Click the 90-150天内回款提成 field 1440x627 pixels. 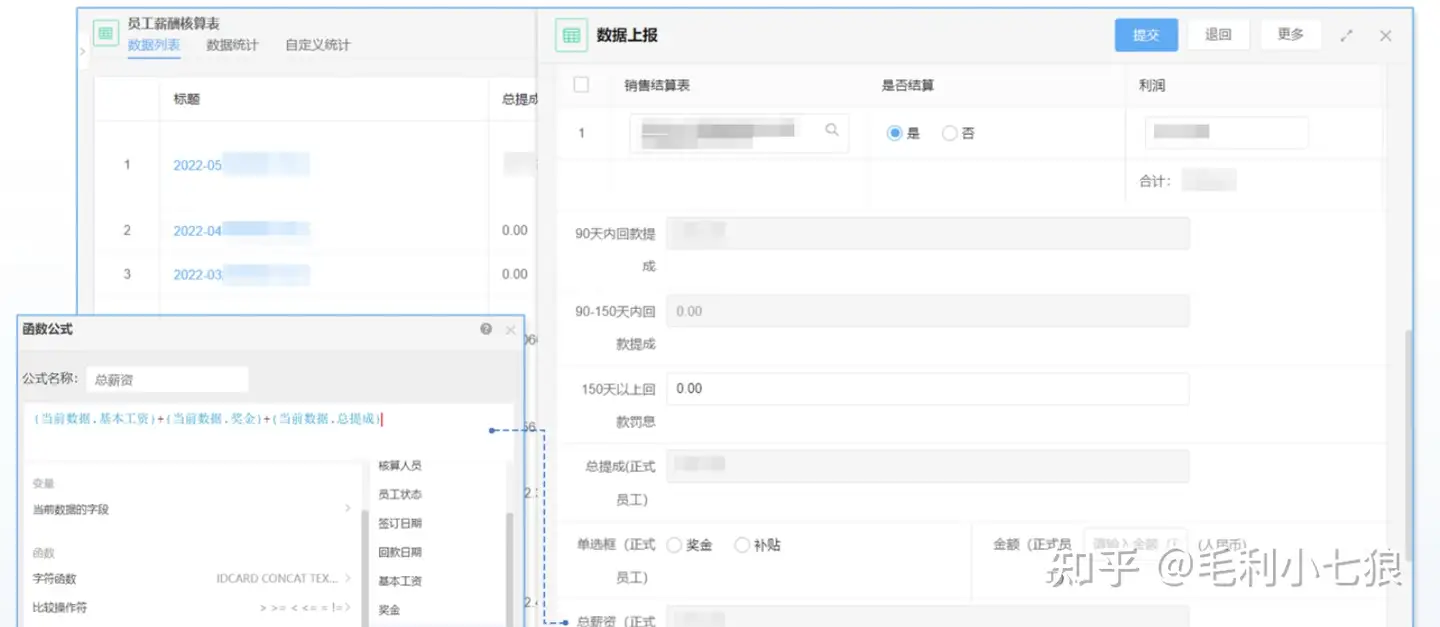point(927,311)
